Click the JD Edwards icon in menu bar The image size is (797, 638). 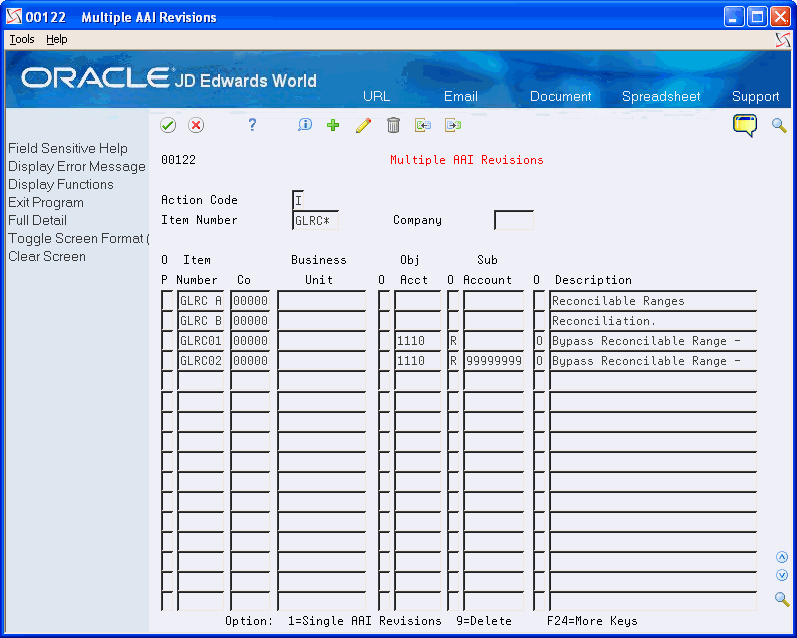point(783,40)
